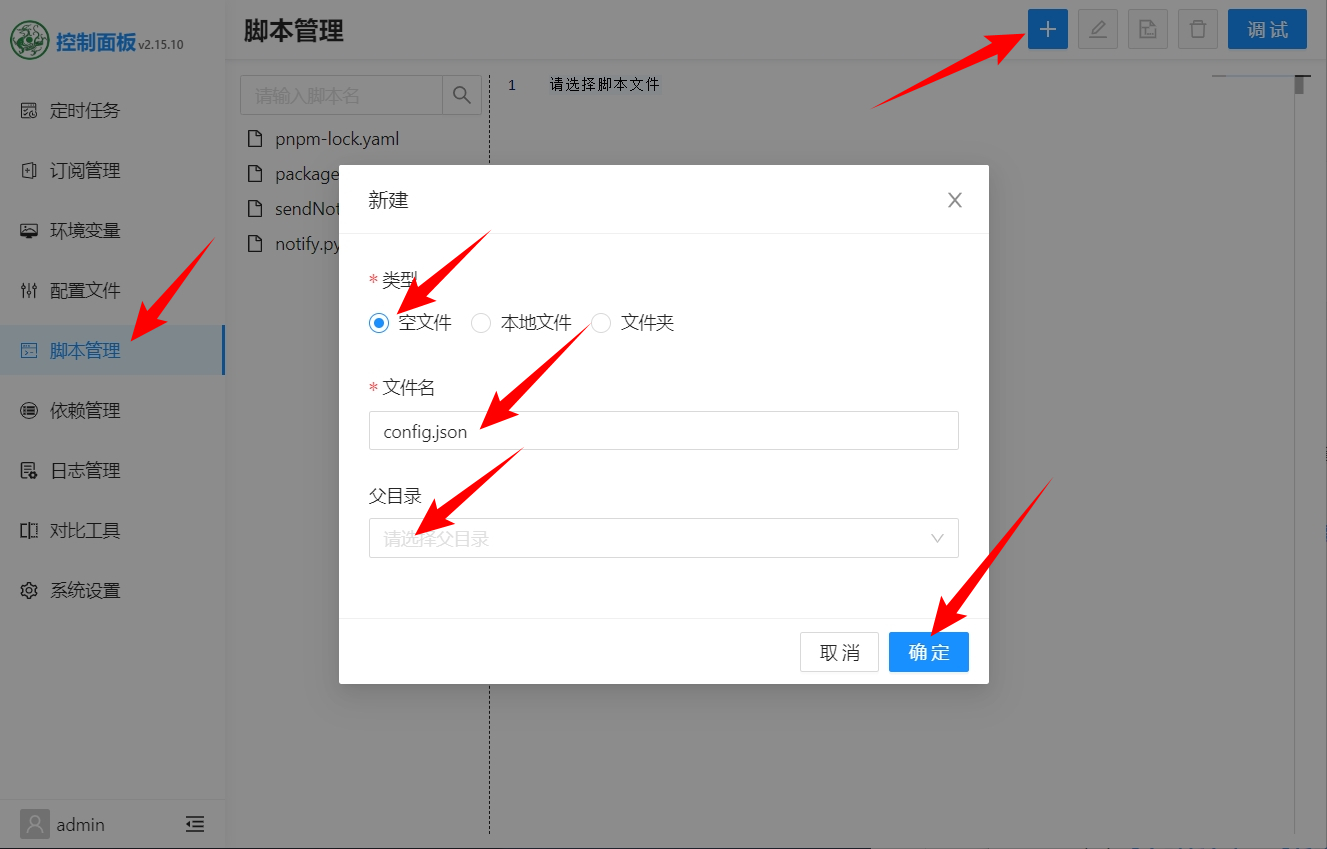Open the 父目录 parent directory dropdown
Screen dimensions: 1327x849
[663, 538]
